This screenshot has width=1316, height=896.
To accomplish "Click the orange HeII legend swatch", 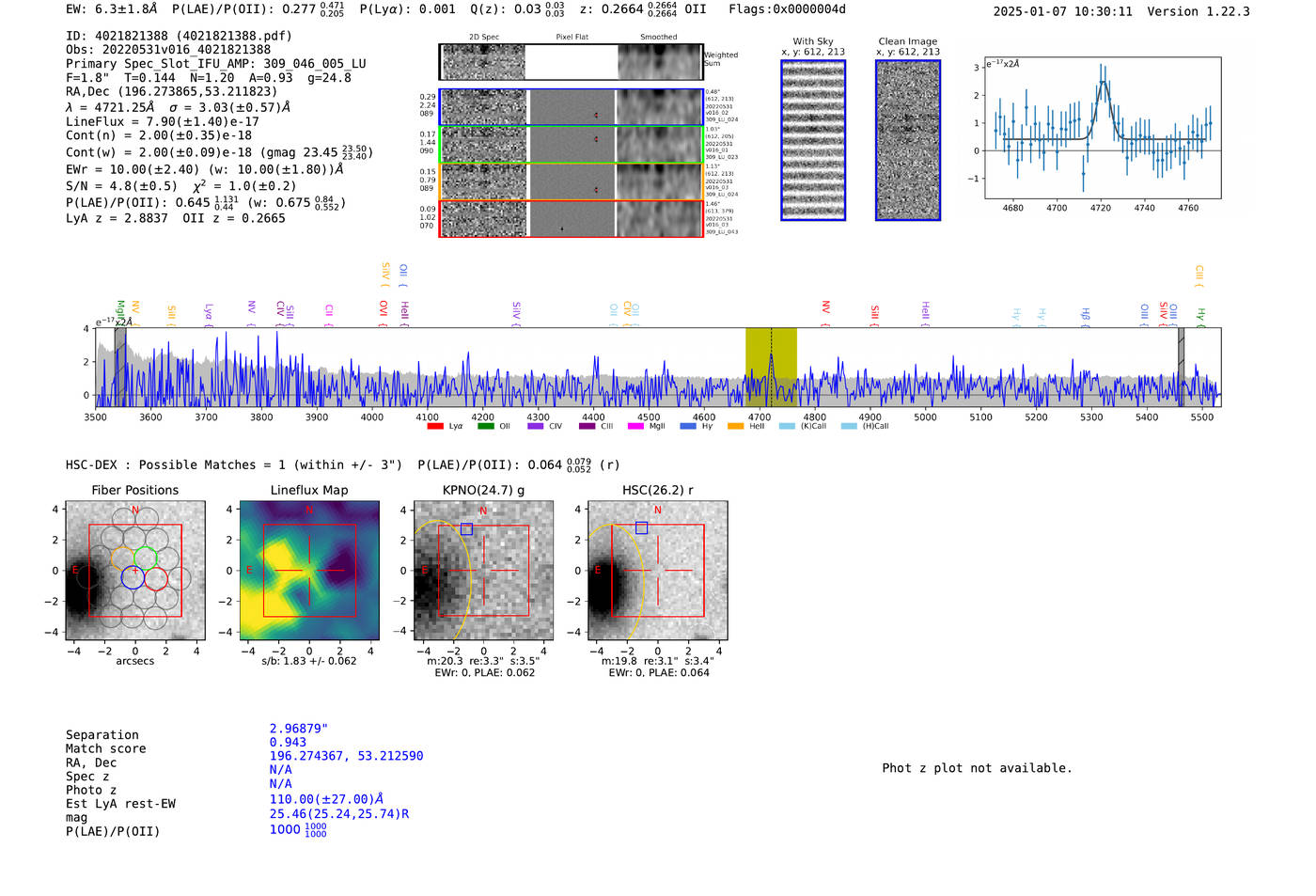I will [x=735, y=426].
